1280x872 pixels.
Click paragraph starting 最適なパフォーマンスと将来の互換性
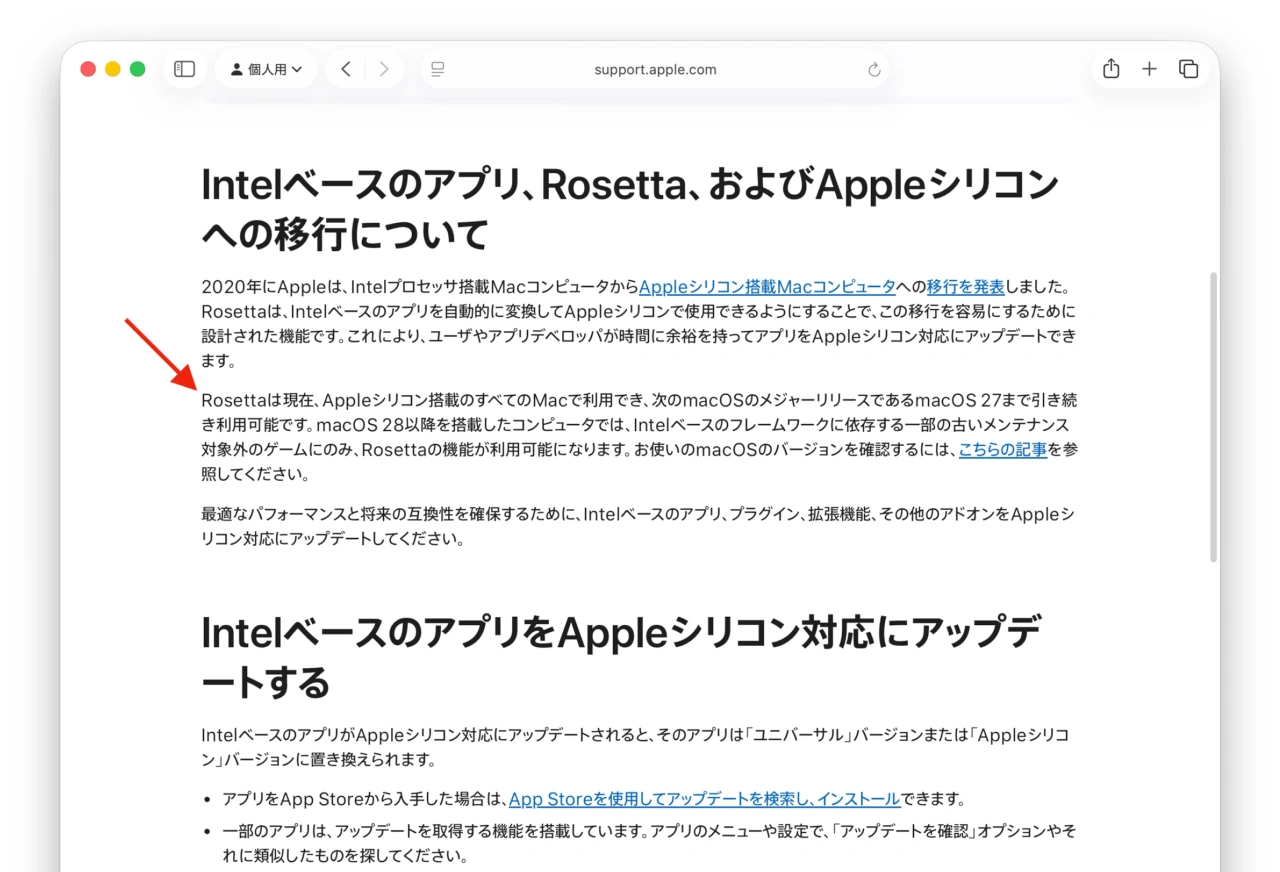[x=638, y=526]
